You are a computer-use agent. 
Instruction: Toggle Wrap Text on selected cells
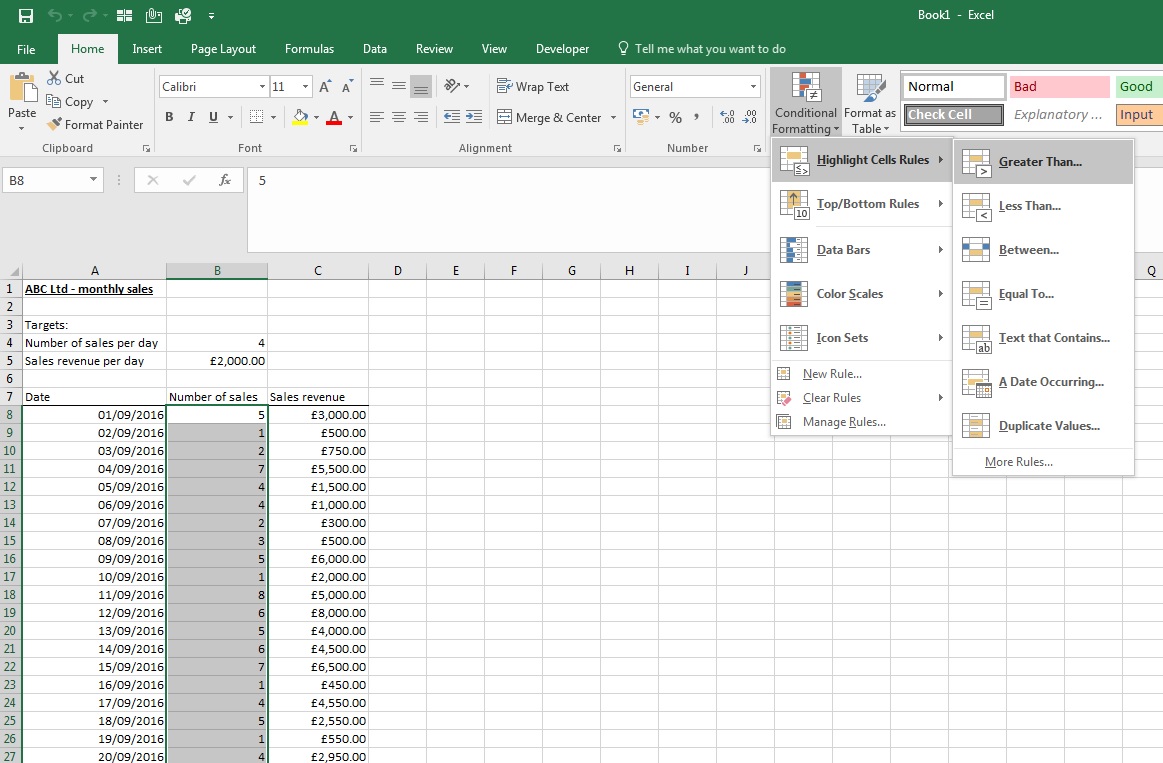tap(533, 87)
